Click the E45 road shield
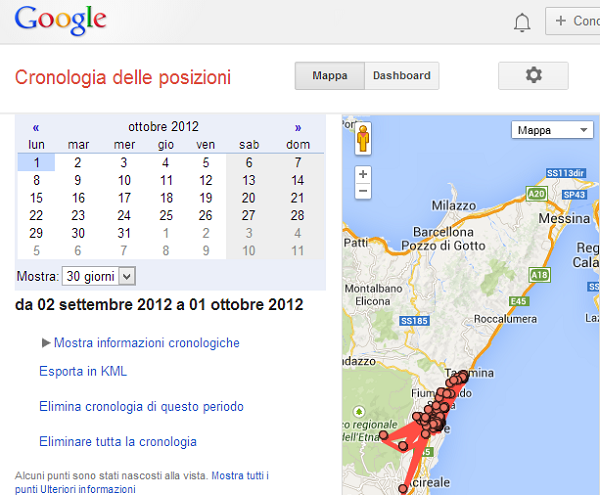600x495 pixels. point(519,301)
